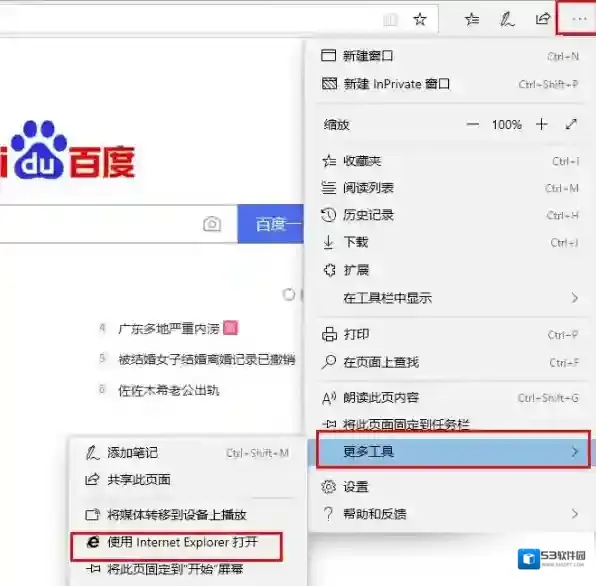596x586 pixels.
Task: Open the 广东多地严重内涝 news link
Action: 169,328
